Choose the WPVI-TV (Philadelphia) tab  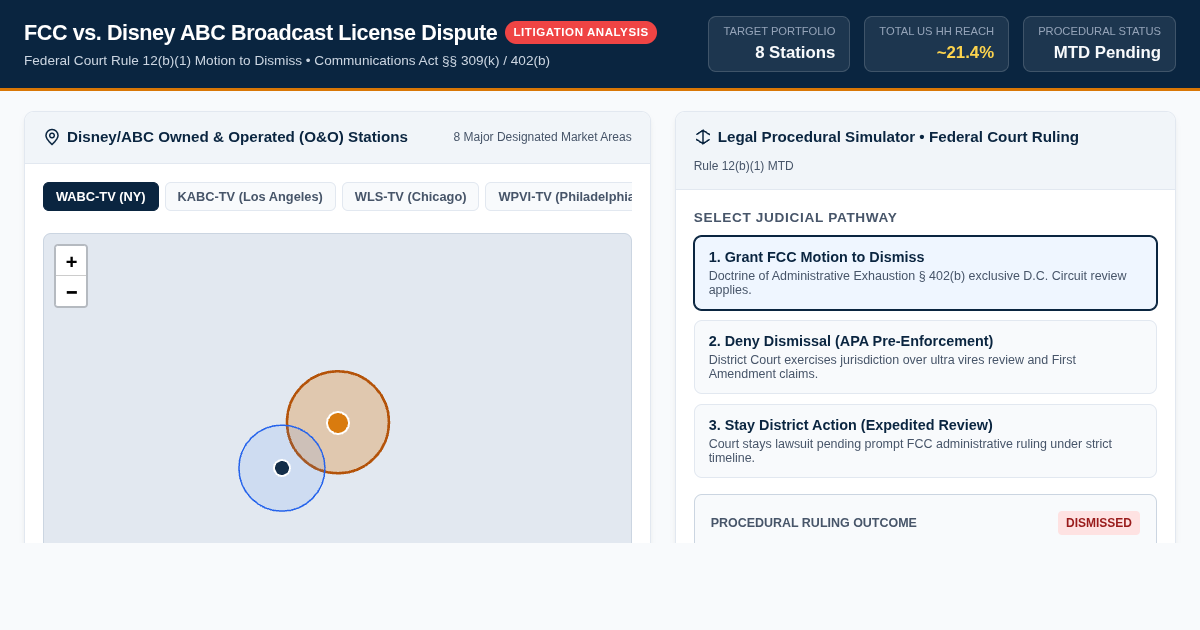click(x=558, y=196)
